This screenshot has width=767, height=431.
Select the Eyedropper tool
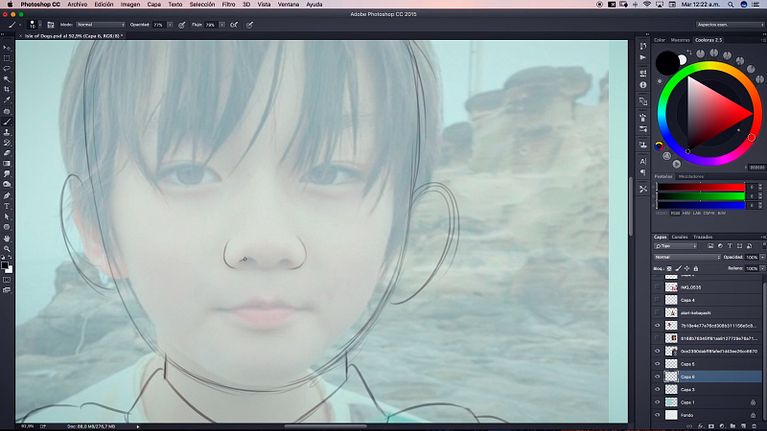[7, 101]
